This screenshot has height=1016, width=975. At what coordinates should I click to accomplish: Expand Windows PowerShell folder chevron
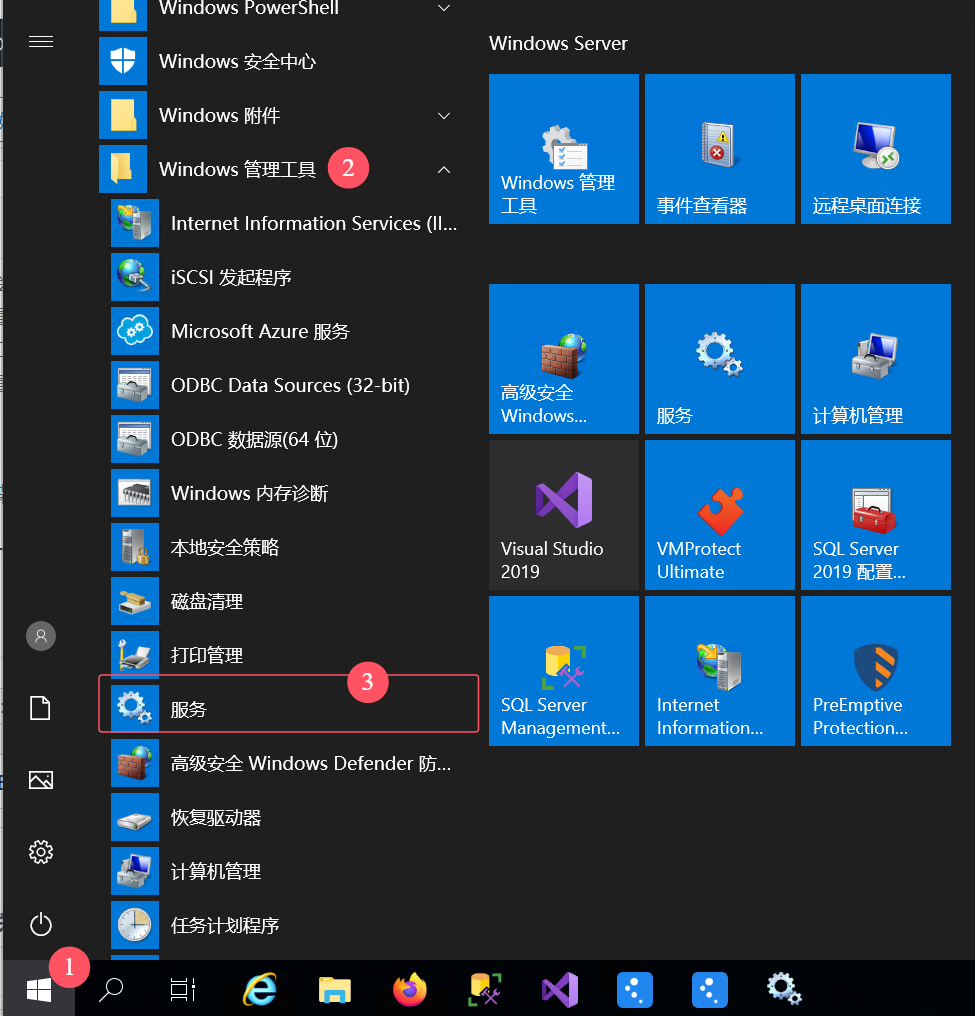pos(444,8)
